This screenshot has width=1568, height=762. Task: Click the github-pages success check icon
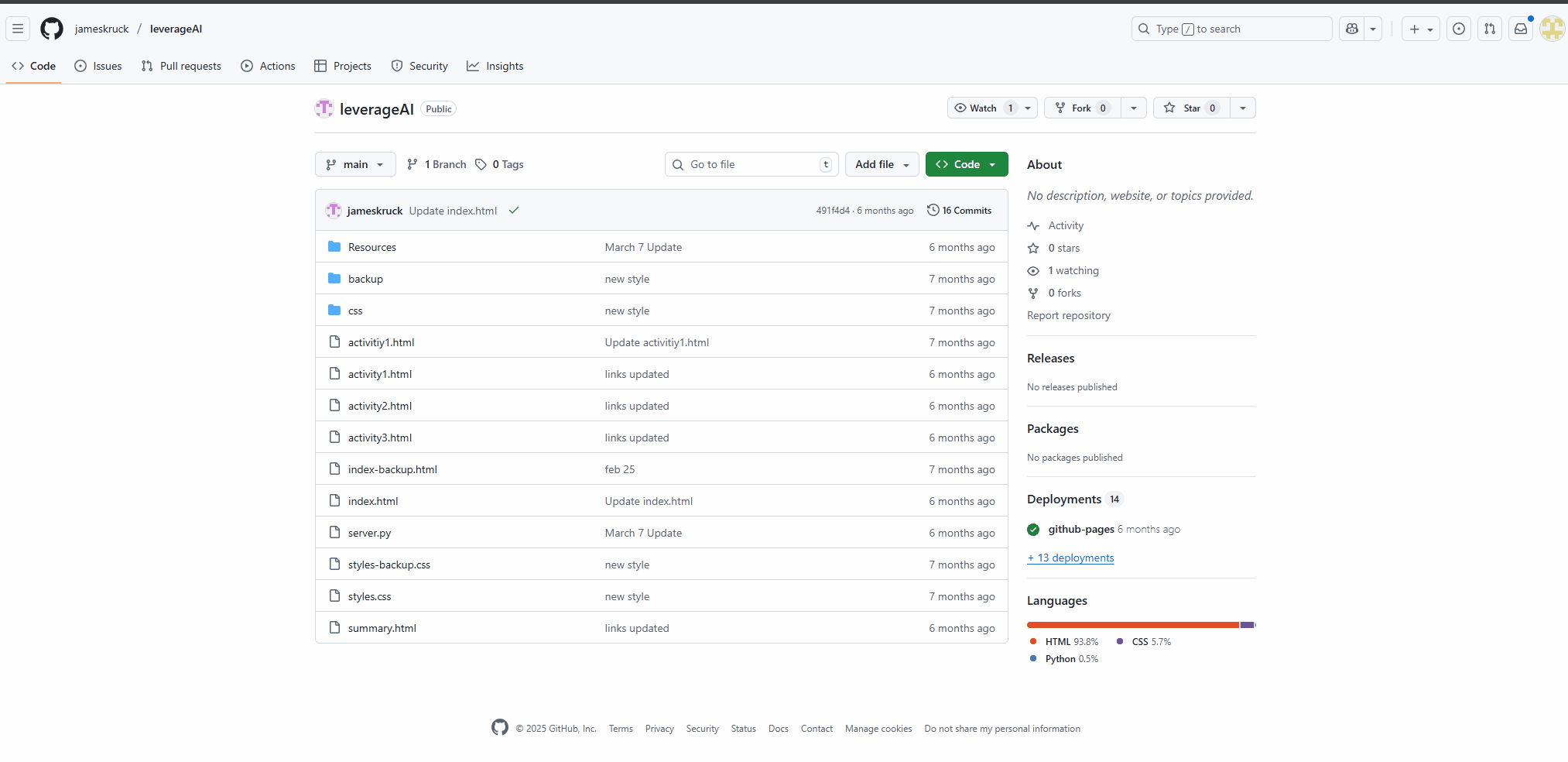coord(1033,530)
